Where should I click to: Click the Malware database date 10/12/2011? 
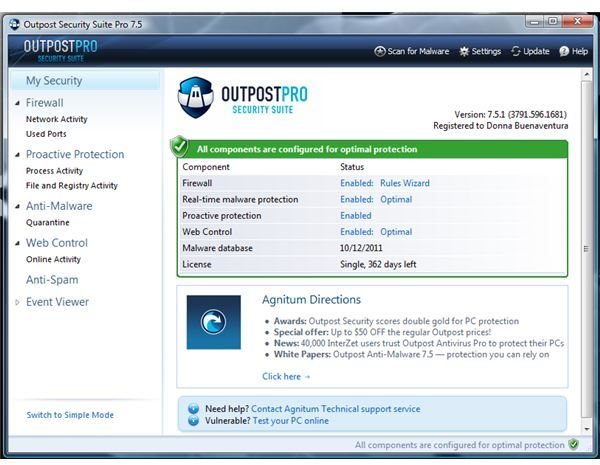pyautogui.click(x=361, y=248)
